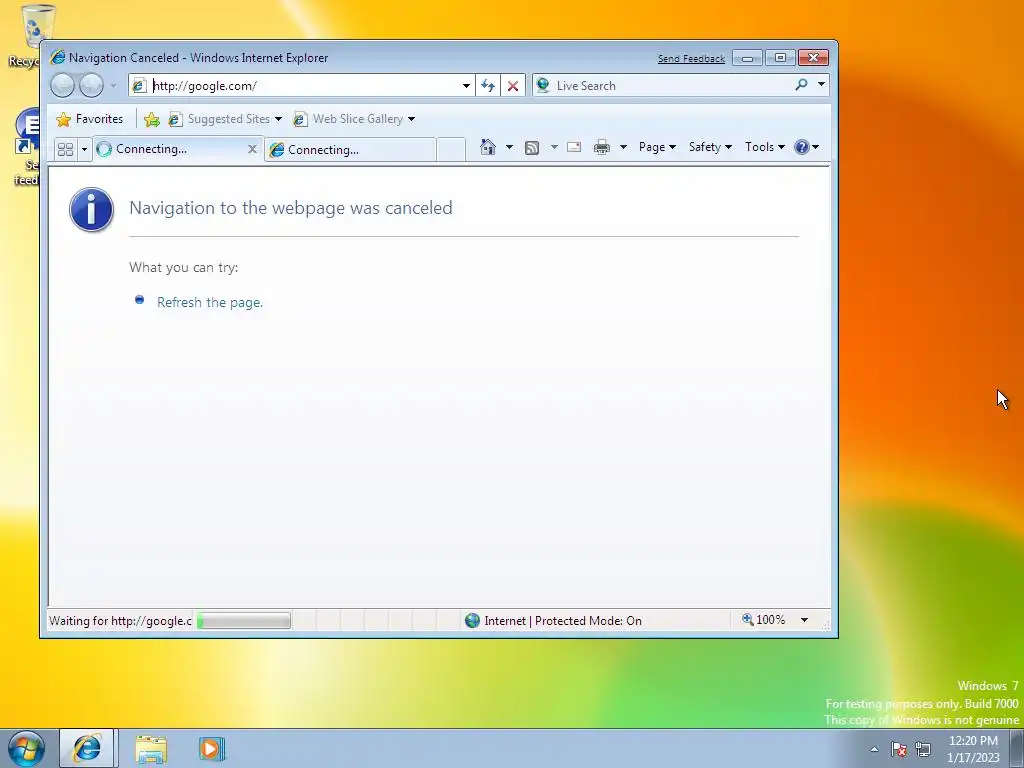The height and width of the screenshot is (768, 1024).
Task: Open Windows Explorer from taskbar
Action: [151, 749]
